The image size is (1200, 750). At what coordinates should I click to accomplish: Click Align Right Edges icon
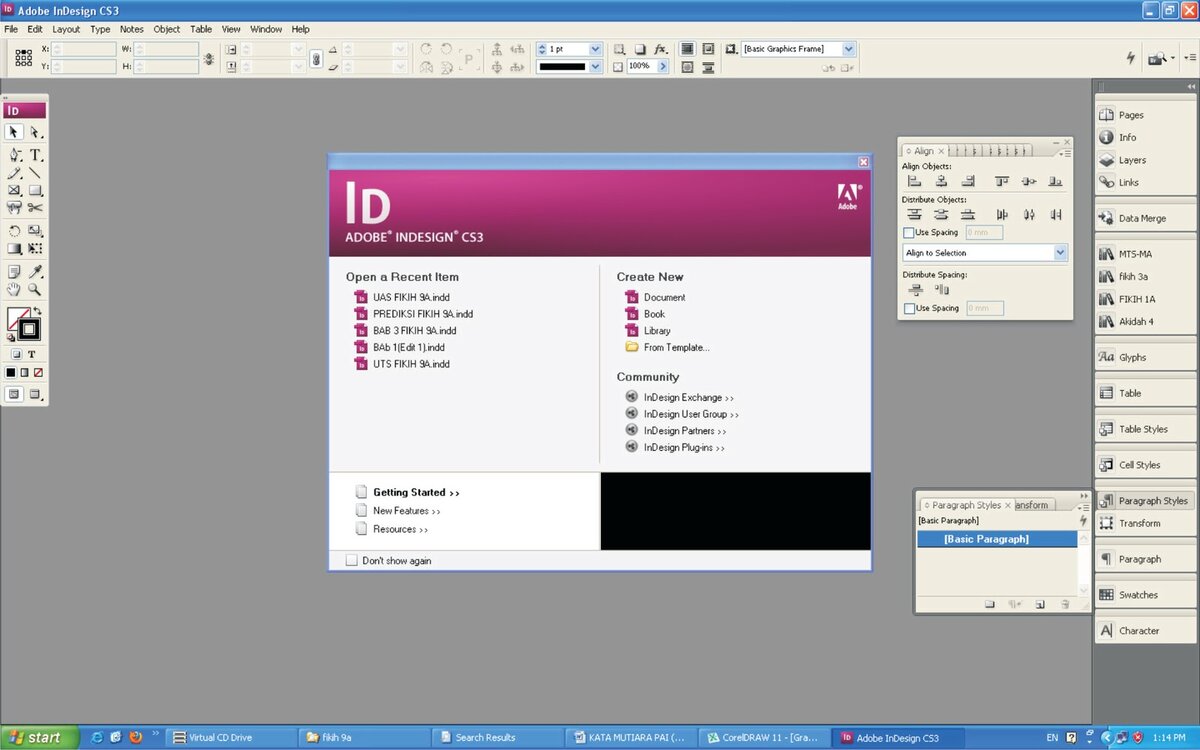click(967, 181)
